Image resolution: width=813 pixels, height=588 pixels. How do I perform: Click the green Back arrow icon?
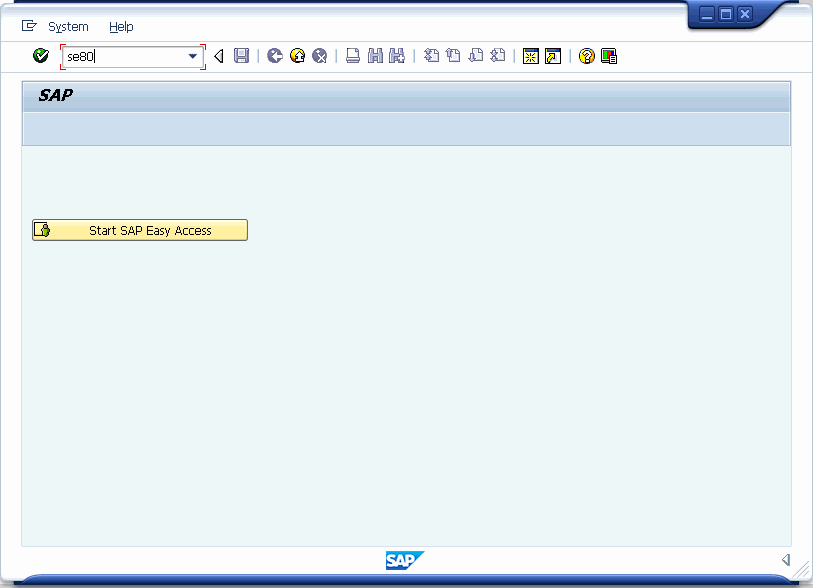275,55
